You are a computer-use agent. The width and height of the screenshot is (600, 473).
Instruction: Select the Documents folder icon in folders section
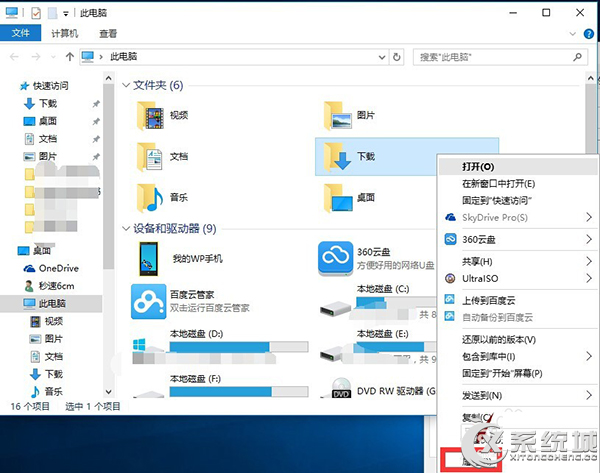(150, 157)
